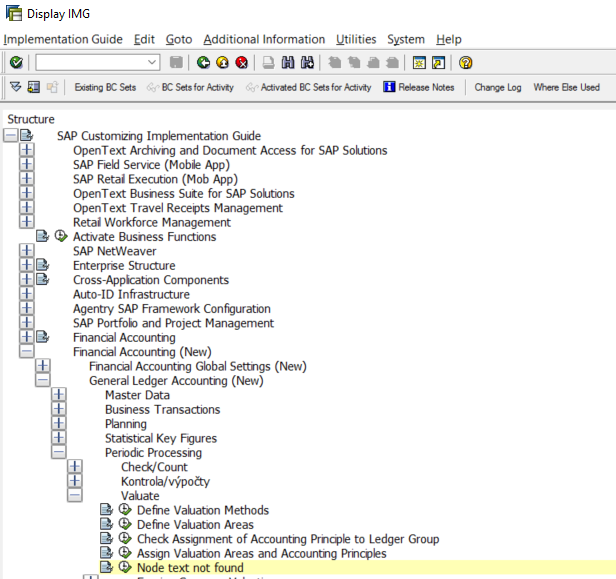Screen dimensions: 616x579
Task: Expand the Master Data node
Action: [59, 395]
